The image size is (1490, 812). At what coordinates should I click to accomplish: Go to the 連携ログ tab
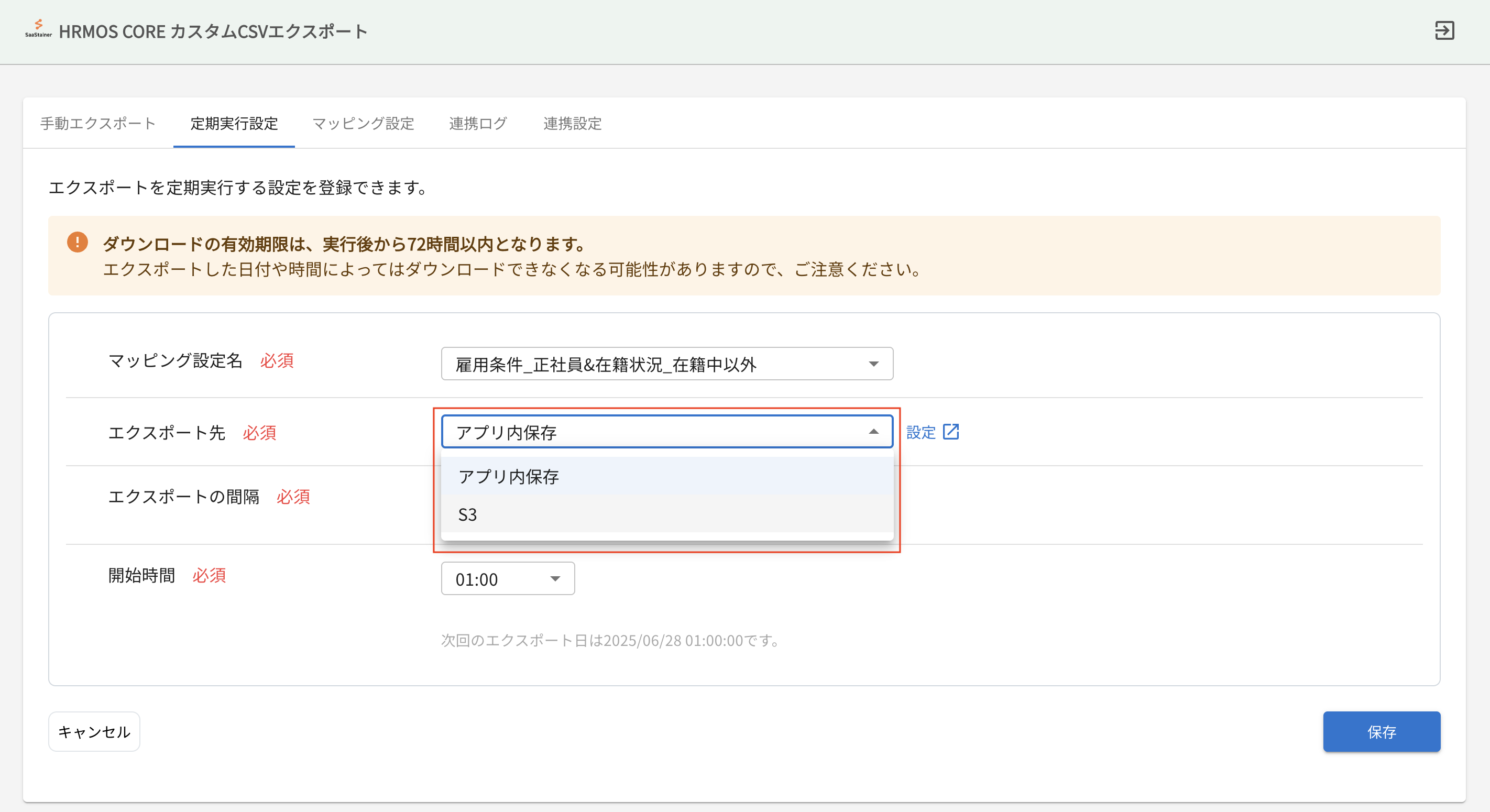coord(478,123)
